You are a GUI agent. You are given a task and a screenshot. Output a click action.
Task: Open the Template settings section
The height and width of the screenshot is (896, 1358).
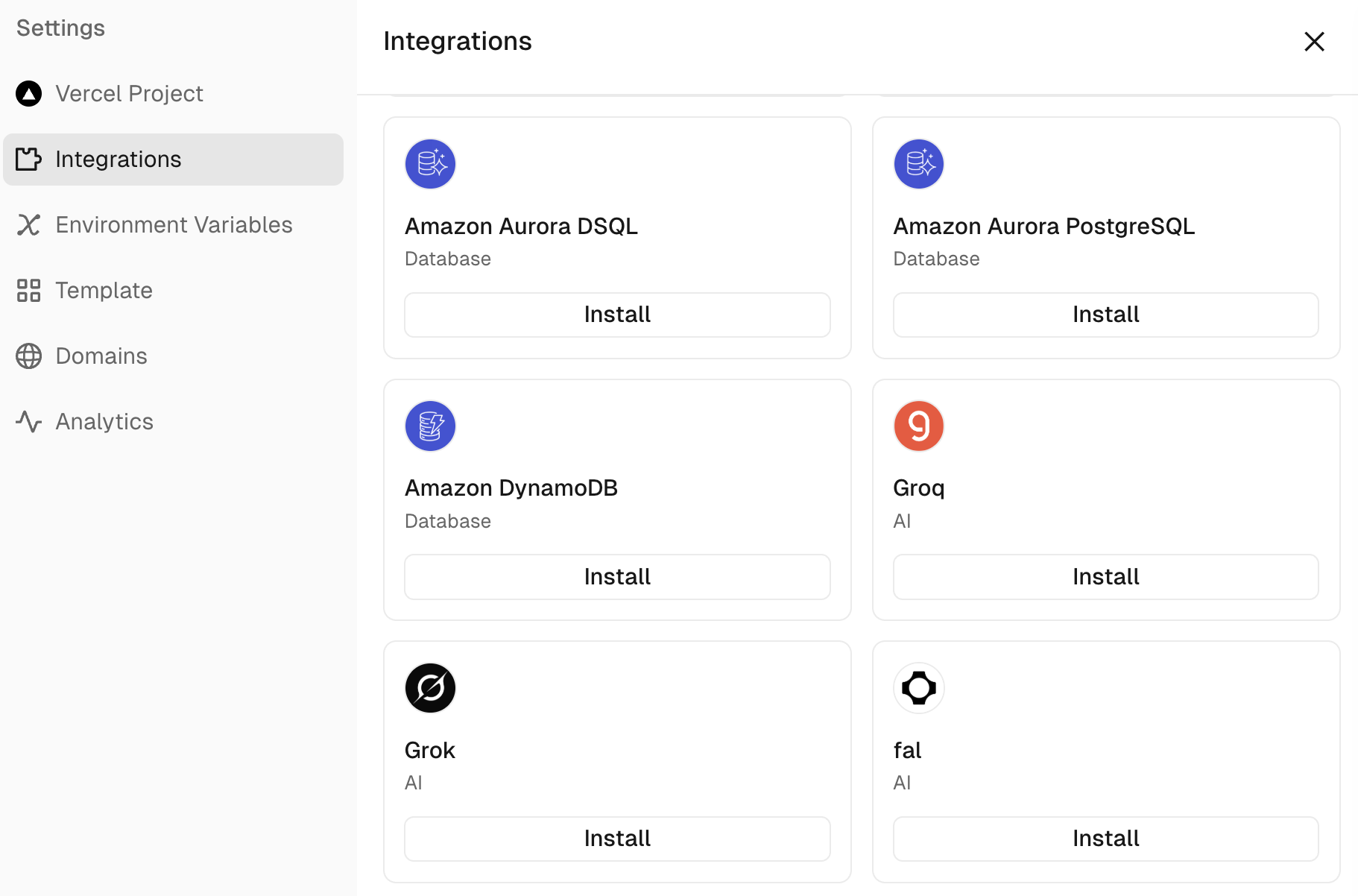(x=173, y=291)
